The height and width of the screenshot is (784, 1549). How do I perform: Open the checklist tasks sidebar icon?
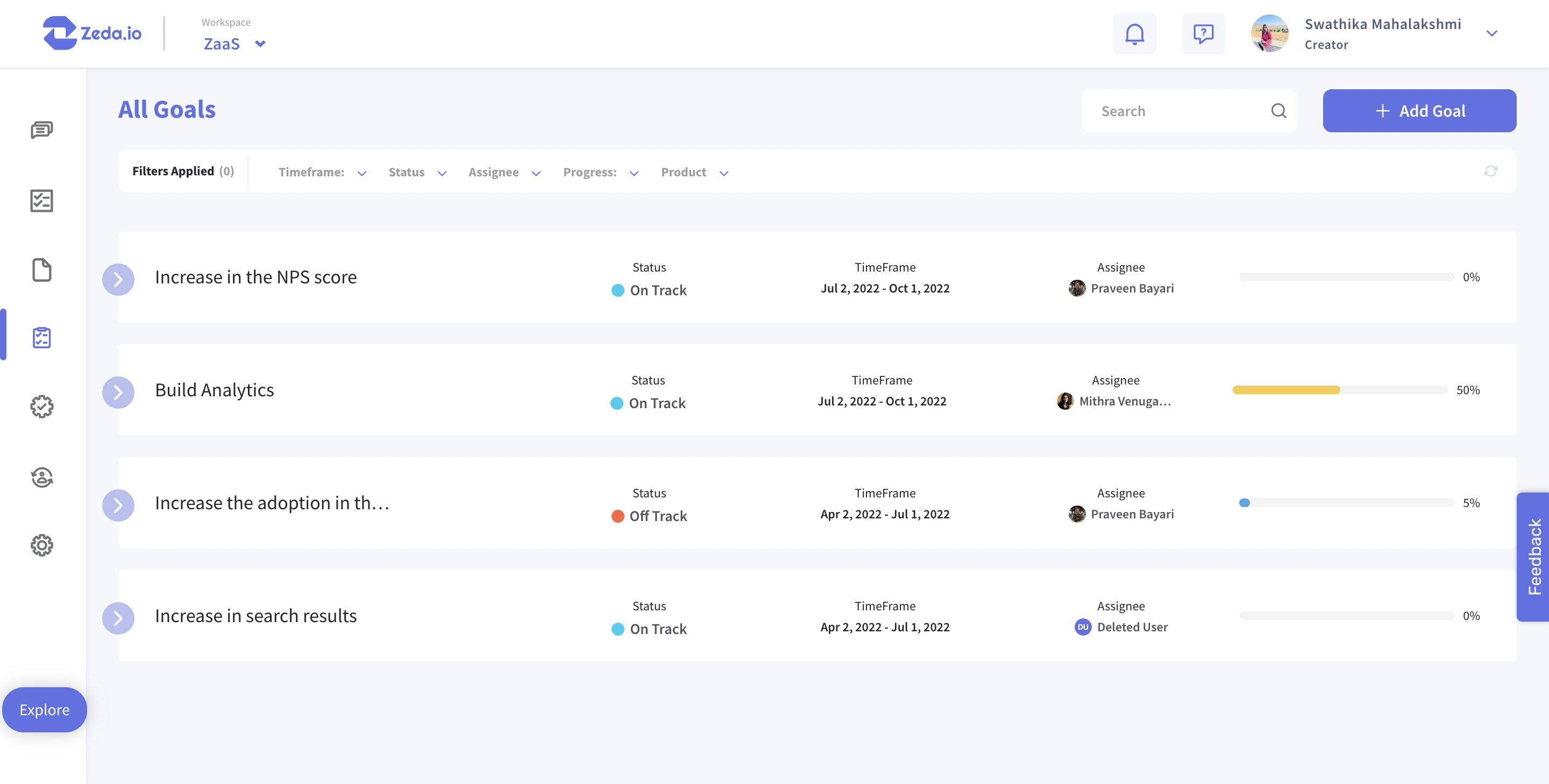(41, 201)
